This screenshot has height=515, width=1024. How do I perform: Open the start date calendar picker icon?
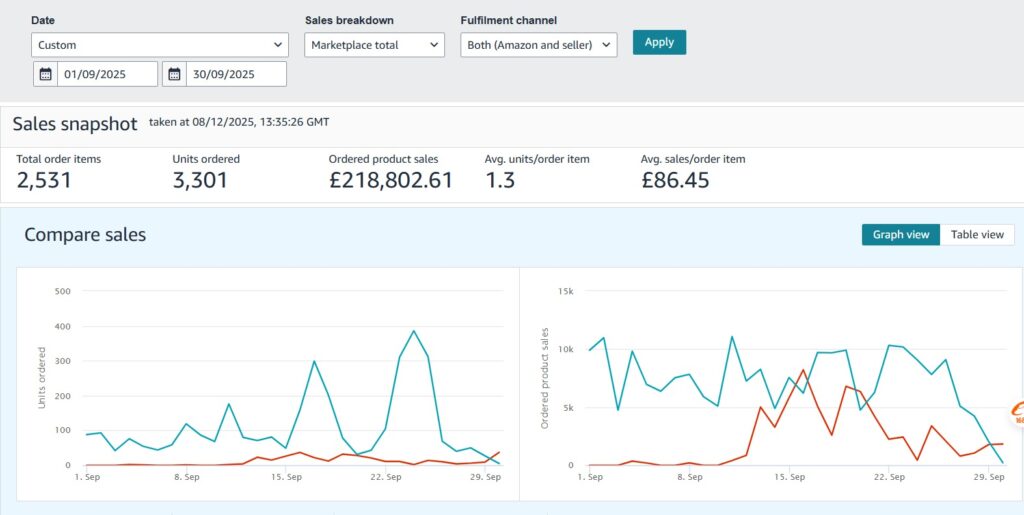pyautogui.click(x=45, y=74)
